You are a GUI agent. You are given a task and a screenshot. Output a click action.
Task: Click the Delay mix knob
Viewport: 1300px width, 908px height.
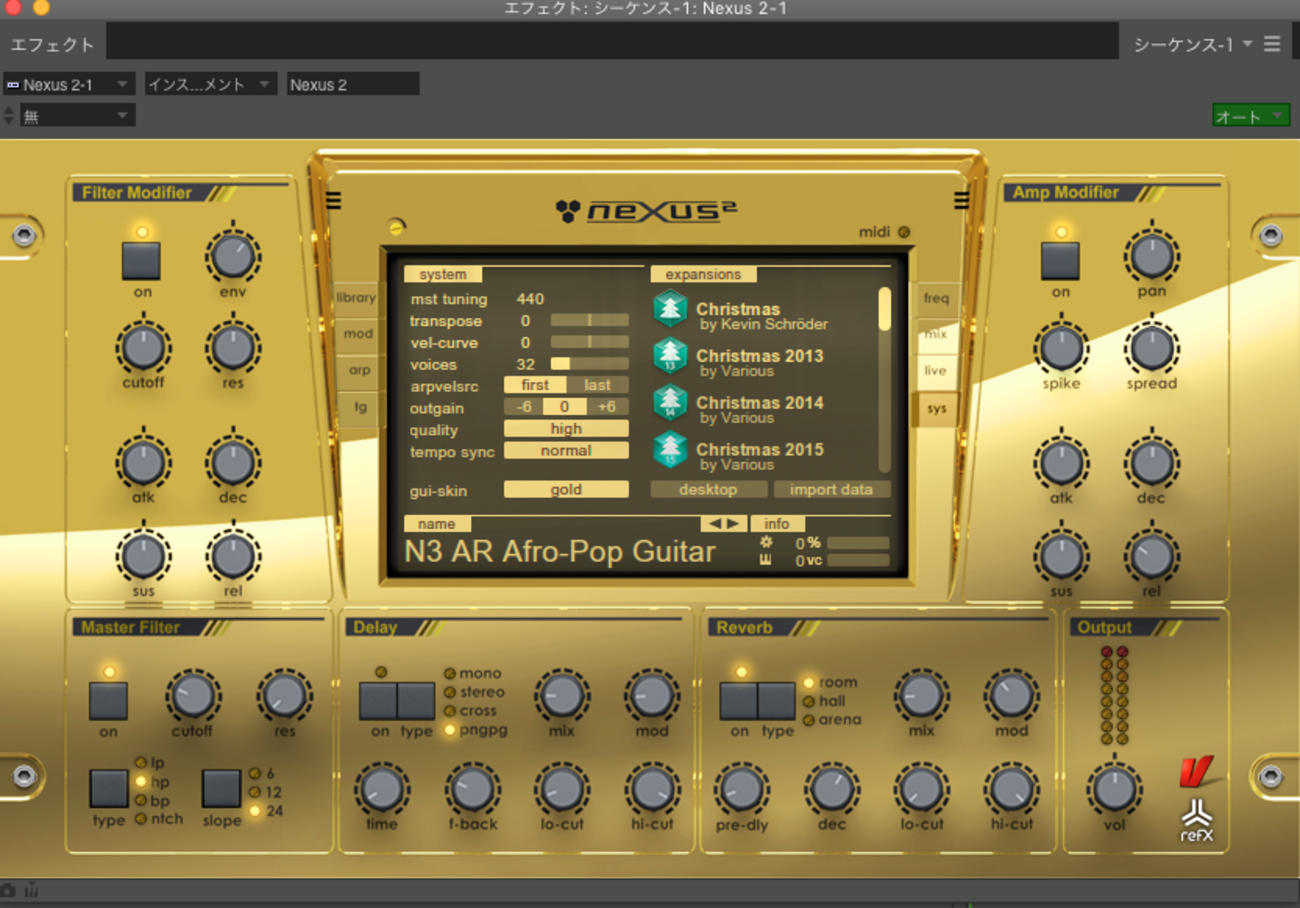coord(562,696)
